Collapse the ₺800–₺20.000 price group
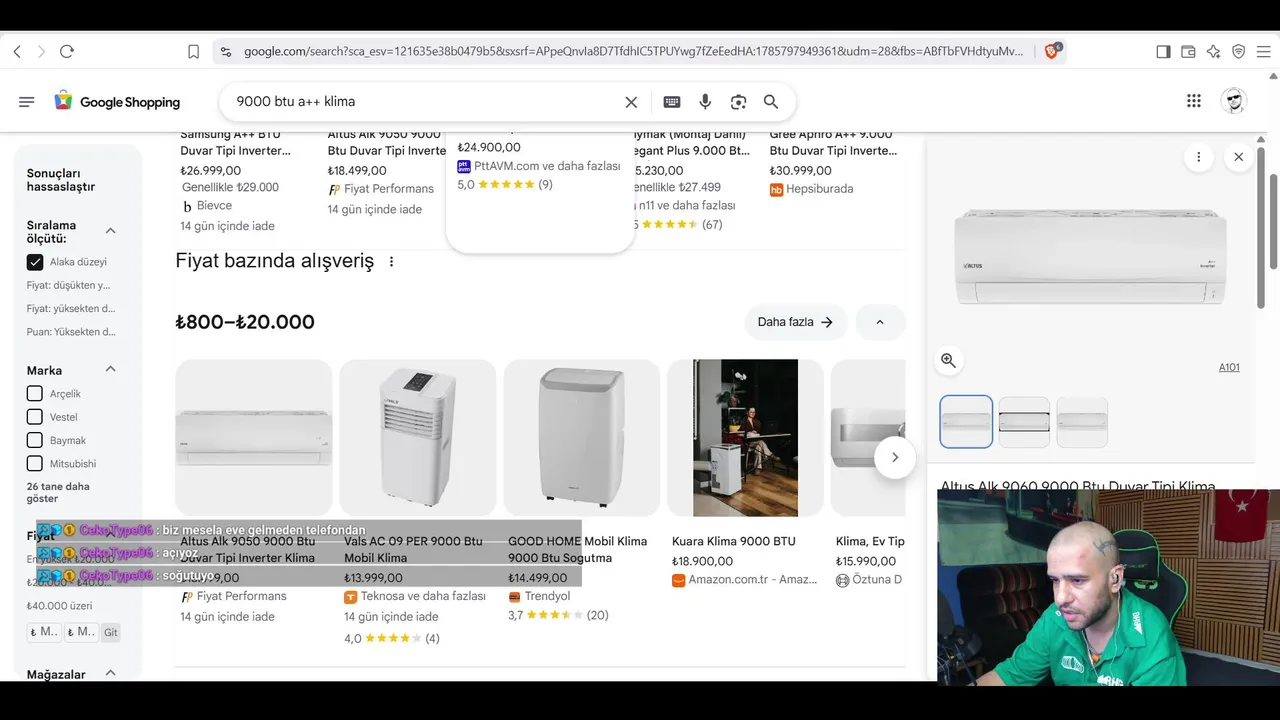This screenshot has height=720, width=1280. [x=880, y=322]
